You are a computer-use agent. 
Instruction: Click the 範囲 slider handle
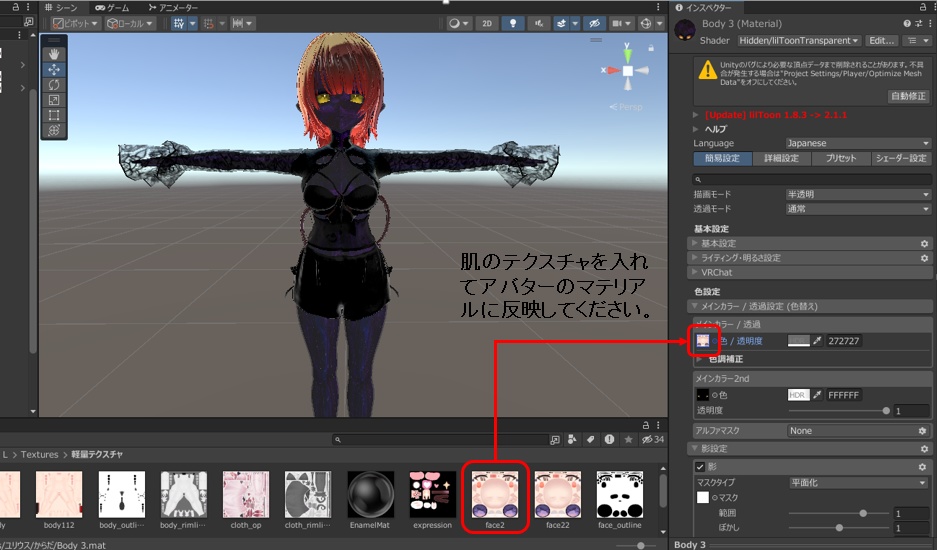click(x=863, y=514)
